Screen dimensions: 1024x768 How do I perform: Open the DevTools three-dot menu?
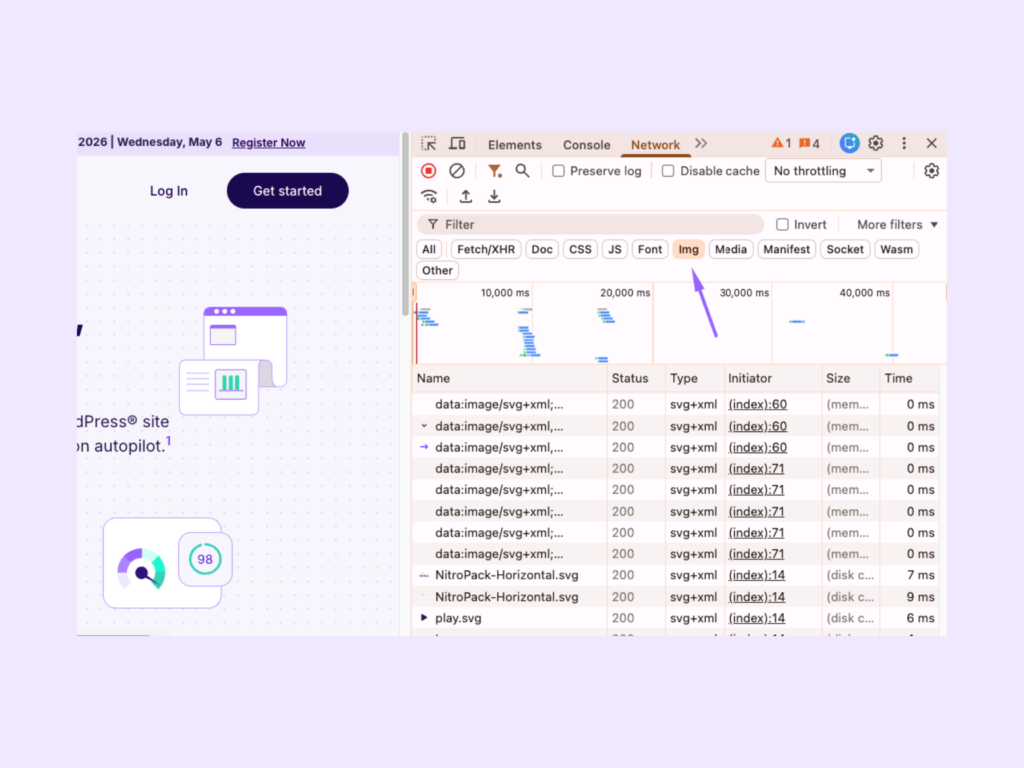point(904,143)
